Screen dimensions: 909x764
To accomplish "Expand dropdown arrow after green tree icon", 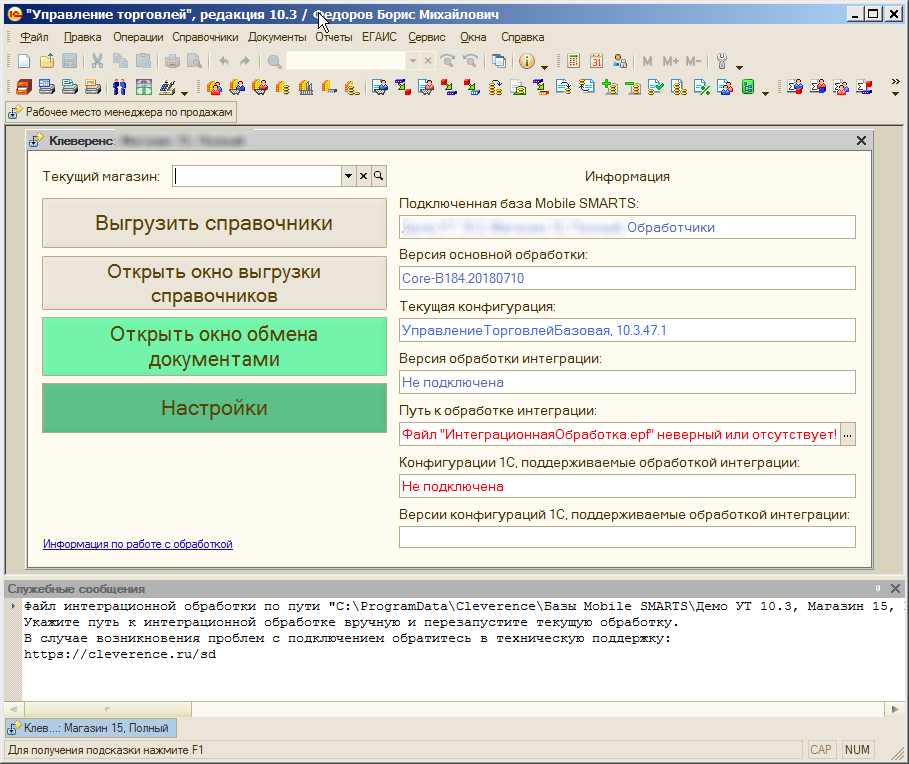I will 765,93.
